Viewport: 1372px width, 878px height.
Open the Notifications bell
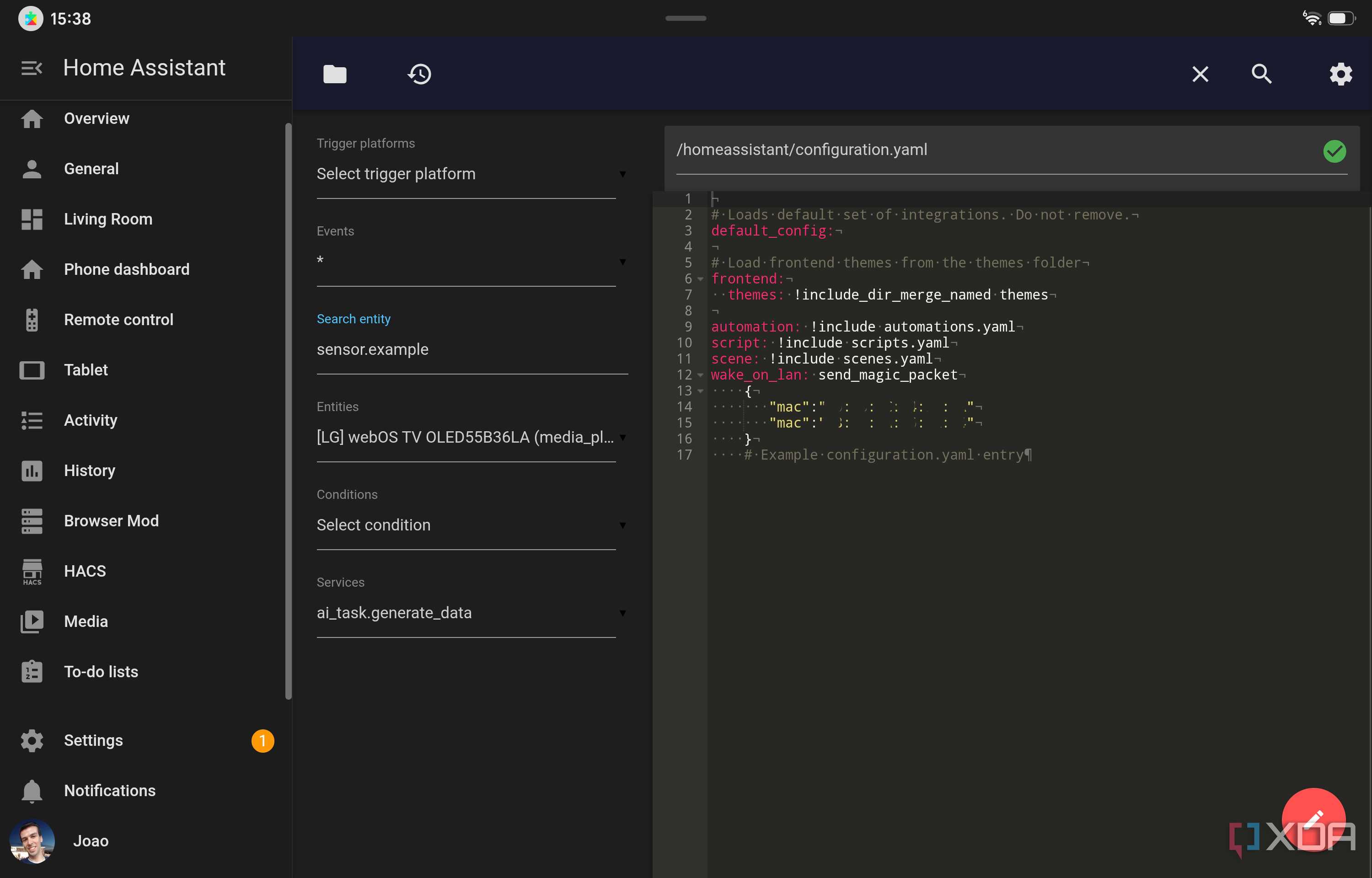[32, 791]
